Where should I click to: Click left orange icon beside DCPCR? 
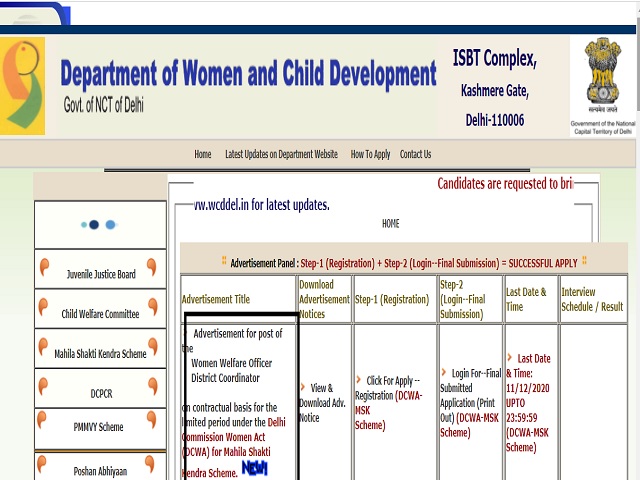43,386
